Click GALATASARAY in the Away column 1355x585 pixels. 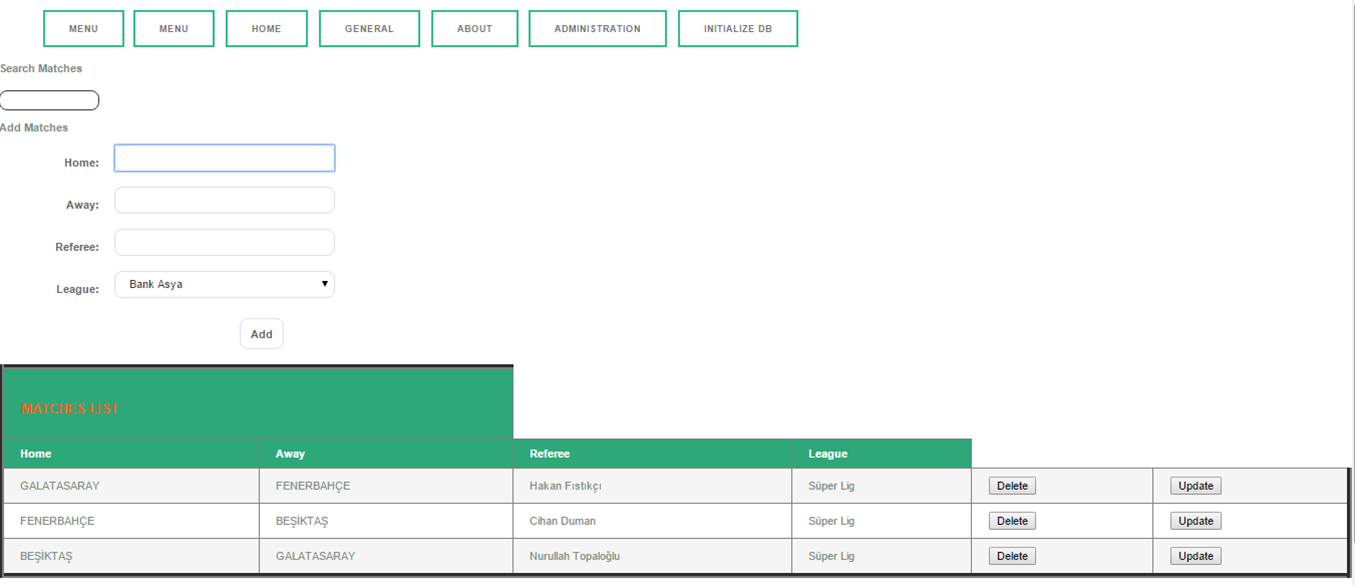pyautogui.click(x=315, y=556)
